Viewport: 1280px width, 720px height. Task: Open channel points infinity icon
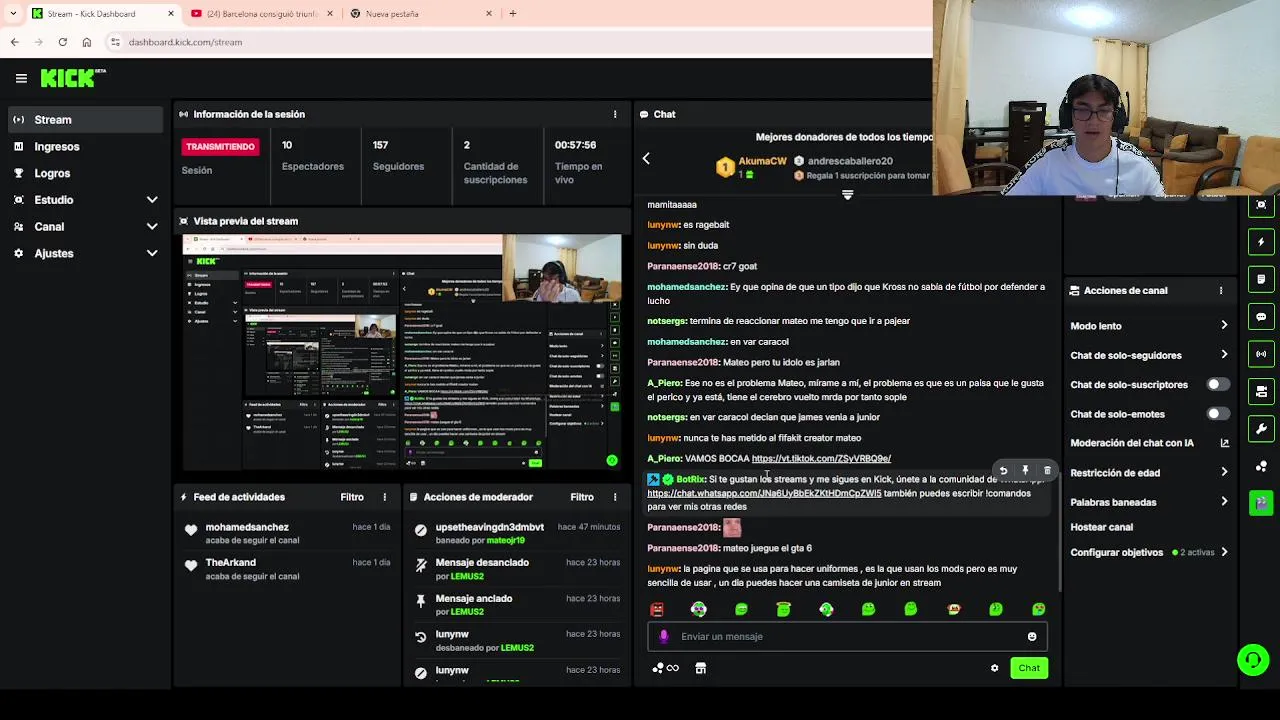(x=666, y=668)
